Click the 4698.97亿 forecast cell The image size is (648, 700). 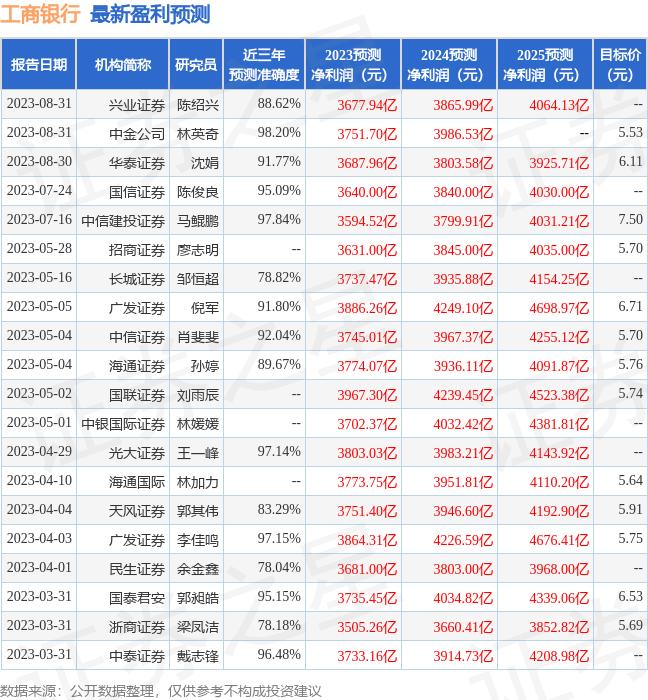(559, 308)
